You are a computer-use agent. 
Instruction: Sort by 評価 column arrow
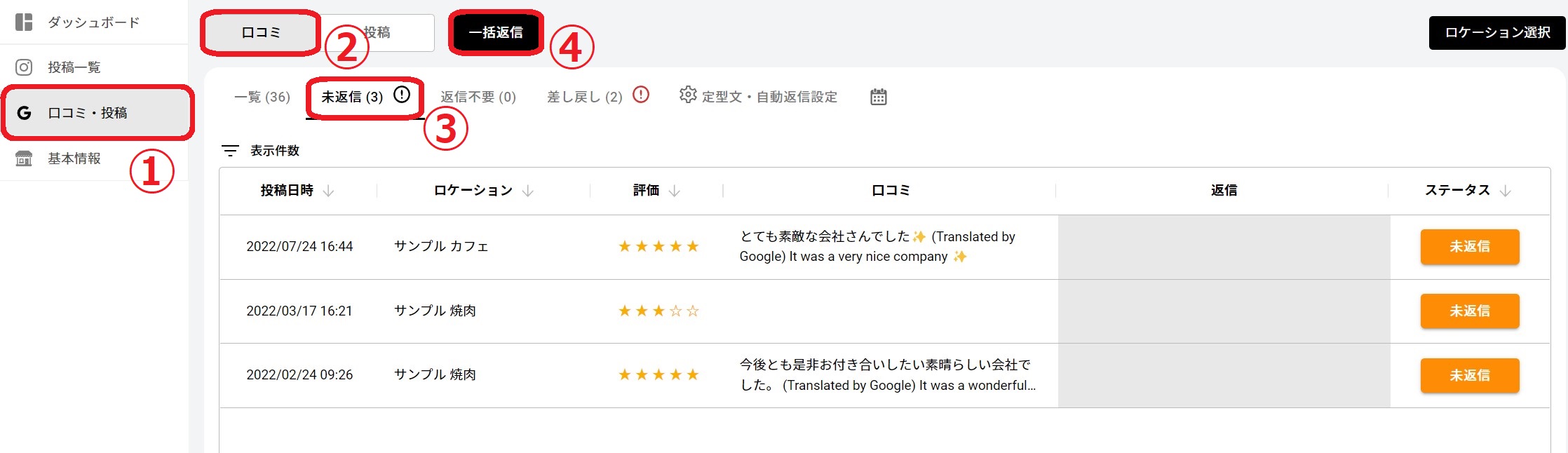(674, 191)
